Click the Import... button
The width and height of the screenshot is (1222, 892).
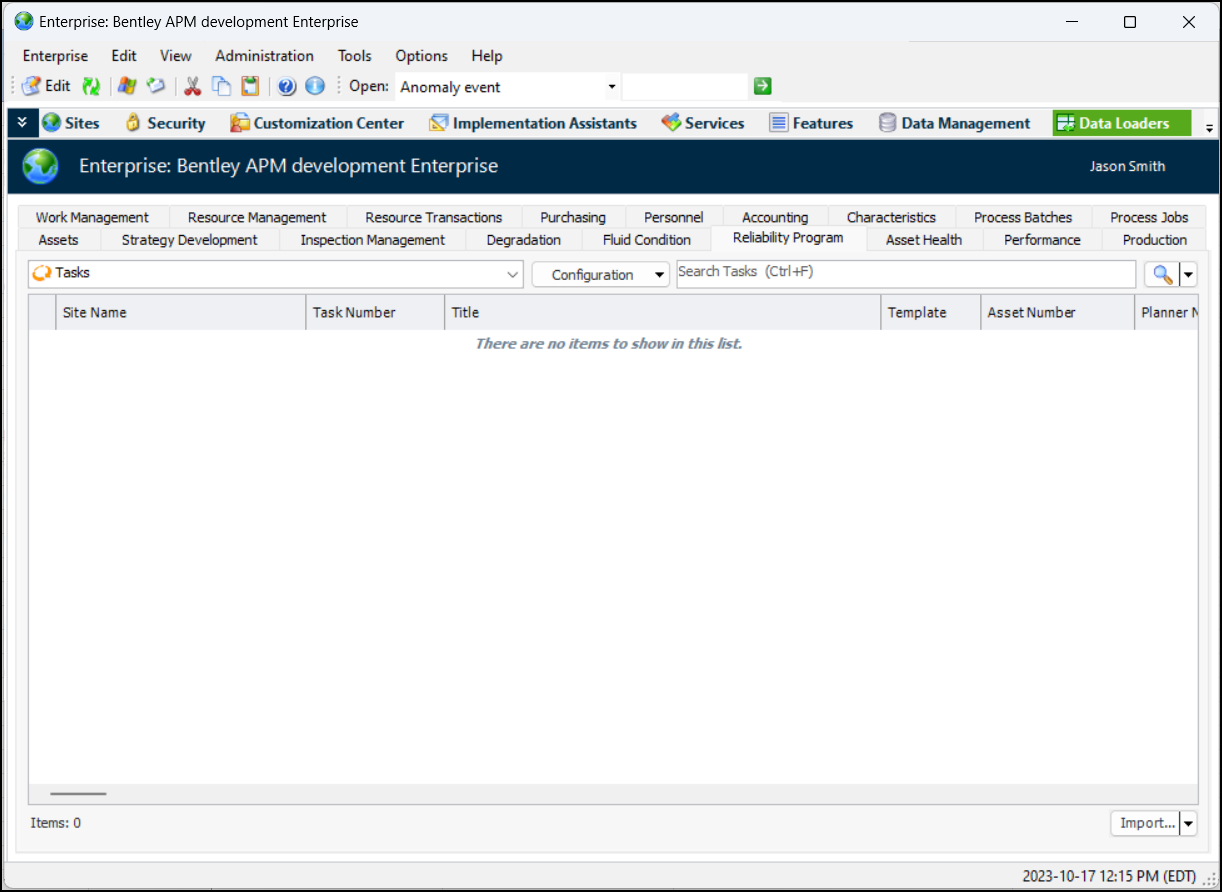pyautogui.click(x=1146, y=823)
